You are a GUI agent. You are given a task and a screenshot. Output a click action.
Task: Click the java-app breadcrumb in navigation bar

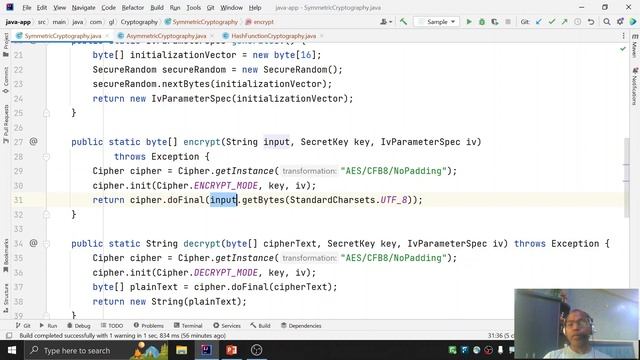coord(18,22)
